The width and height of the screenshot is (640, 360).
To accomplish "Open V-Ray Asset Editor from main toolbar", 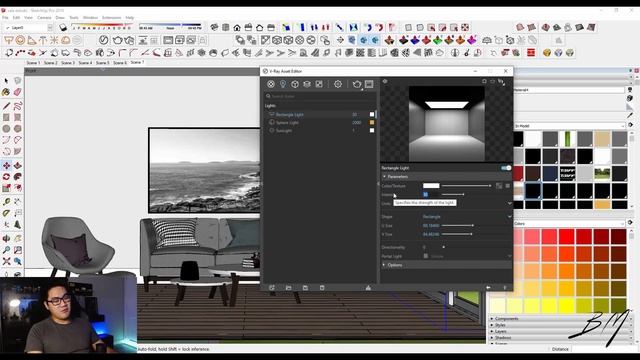I will 104,40.
